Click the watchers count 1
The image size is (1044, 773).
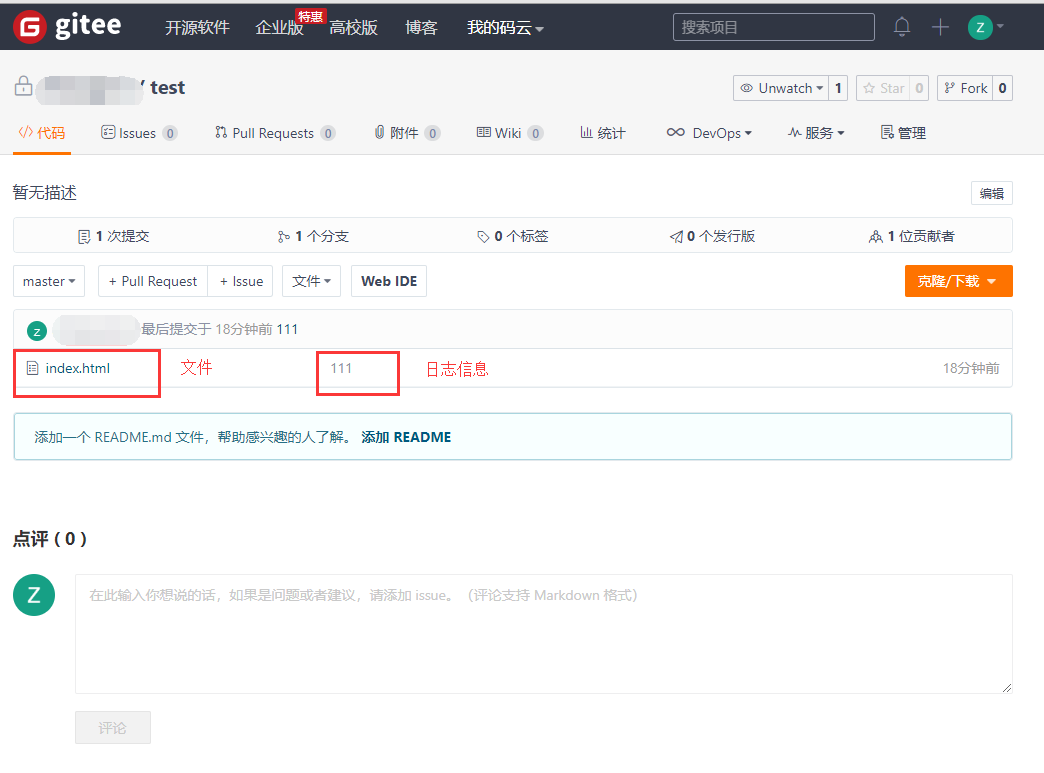838,88
